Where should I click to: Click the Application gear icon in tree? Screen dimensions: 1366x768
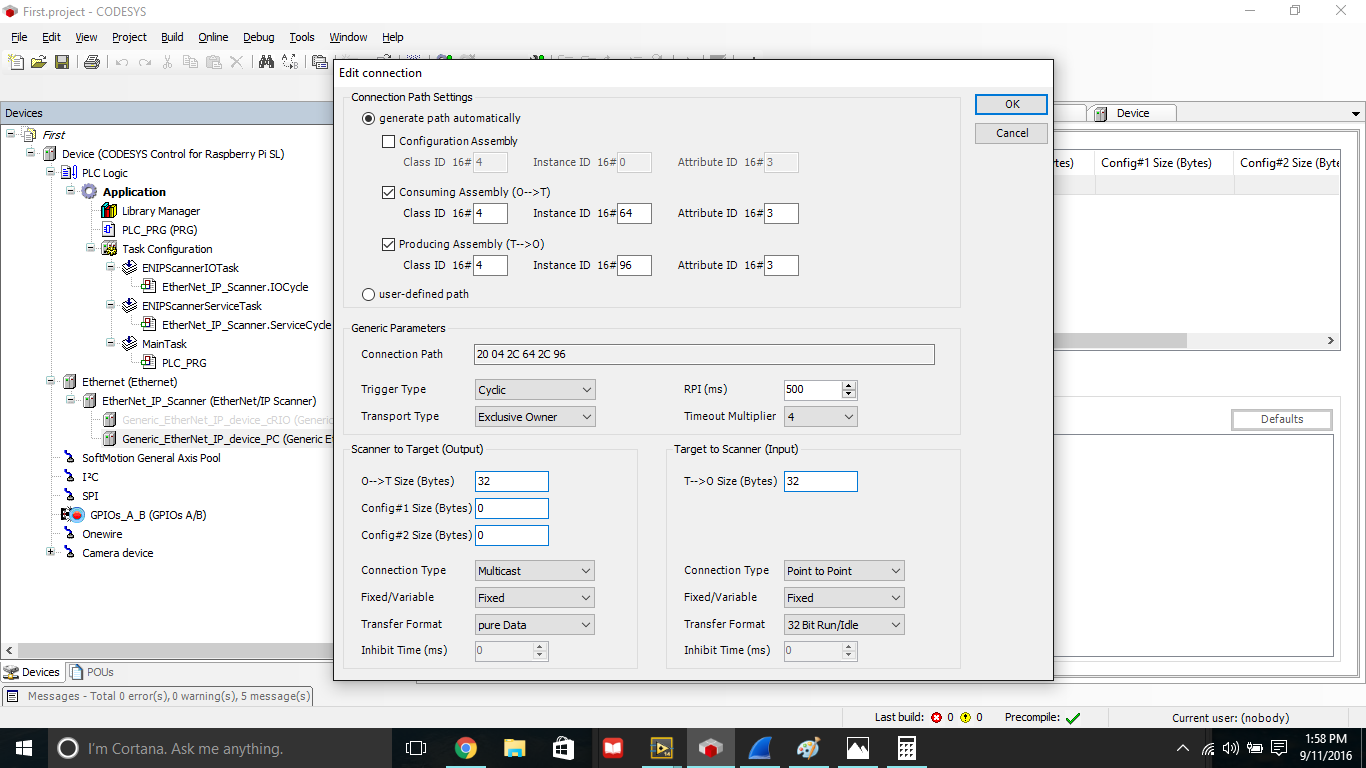point(89,192)
